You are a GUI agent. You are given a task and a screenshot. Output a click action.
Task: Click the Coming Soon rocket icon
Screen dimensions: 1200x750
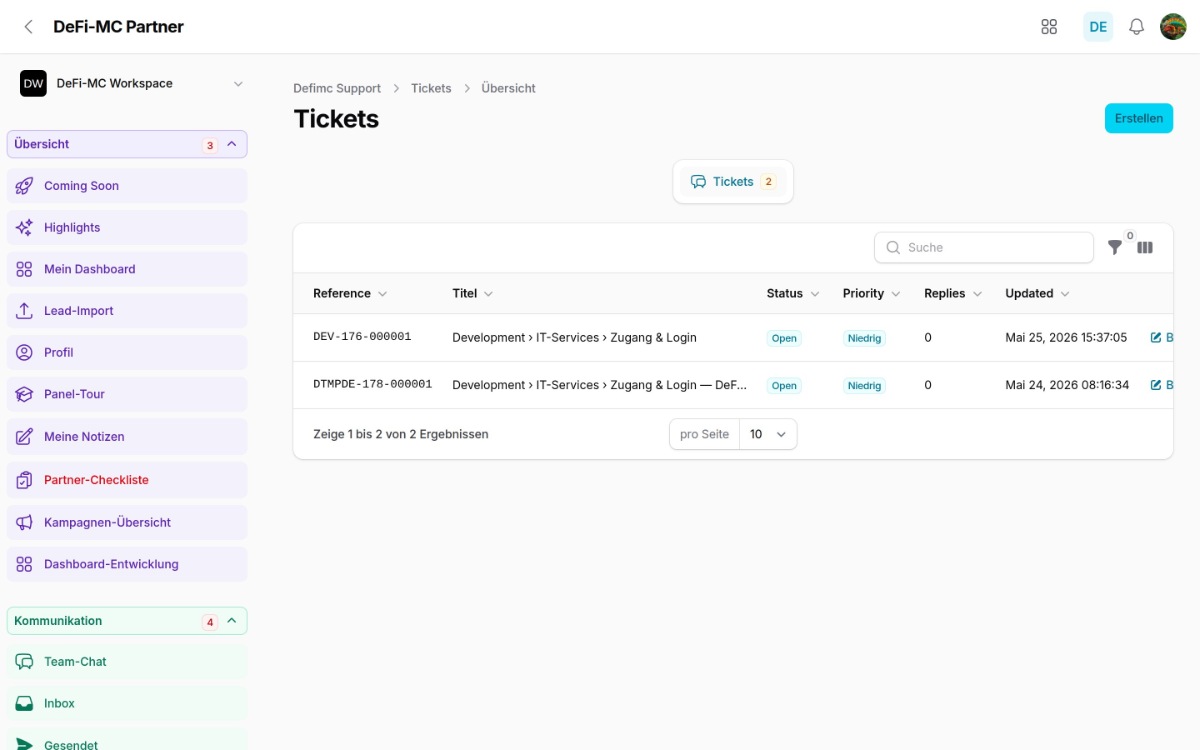point(25,186)
